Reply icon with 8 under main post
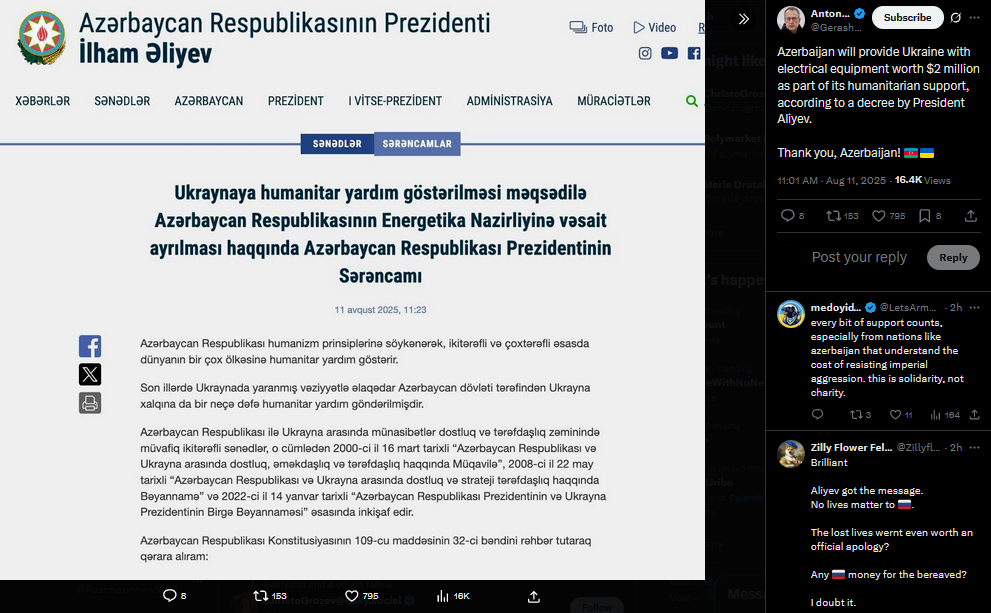Image resolution: width=991 pixels, height=613 pixels. tap(793, 216)
